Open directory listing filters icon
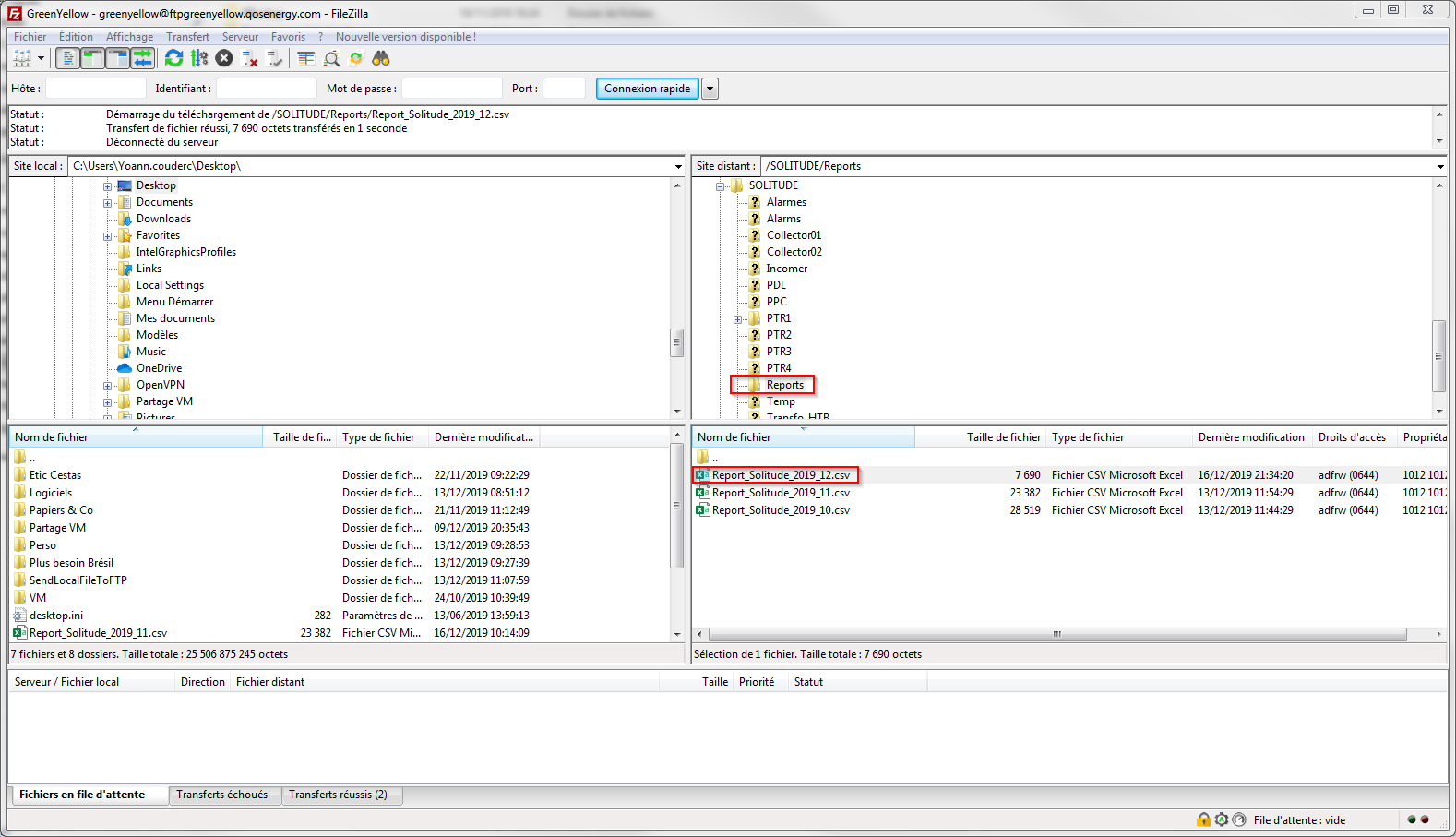Screen dimensions: 1456x837 click(305, 59)
